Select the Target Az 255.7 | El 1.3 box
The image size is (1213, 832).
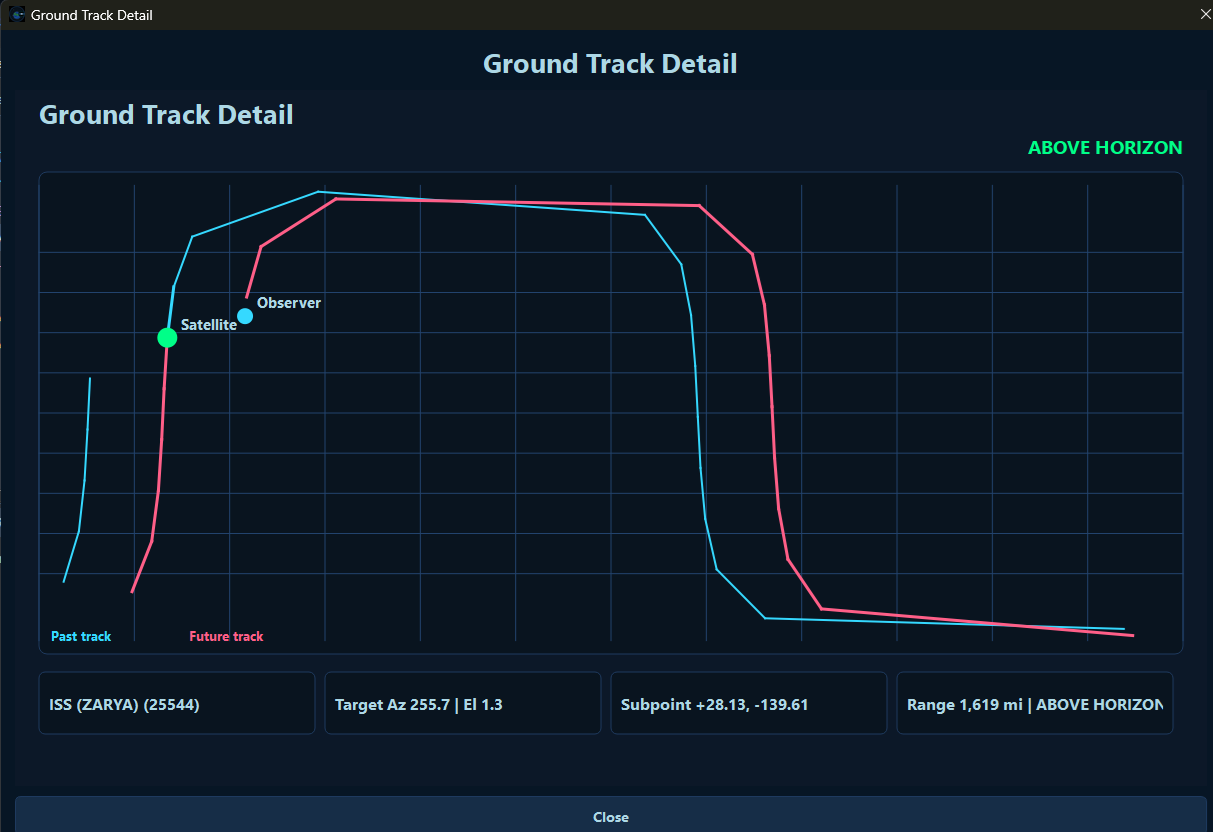click(x=462, y=703)
